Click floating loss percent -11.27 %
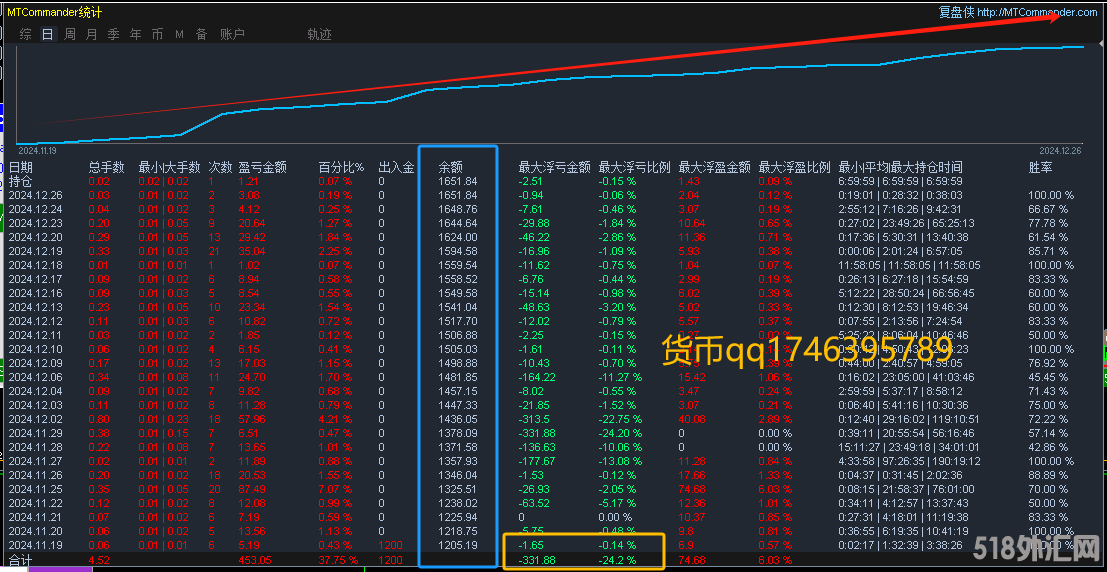The height and width of the screenshot is (572, 1107). click(x=621, y=377)
